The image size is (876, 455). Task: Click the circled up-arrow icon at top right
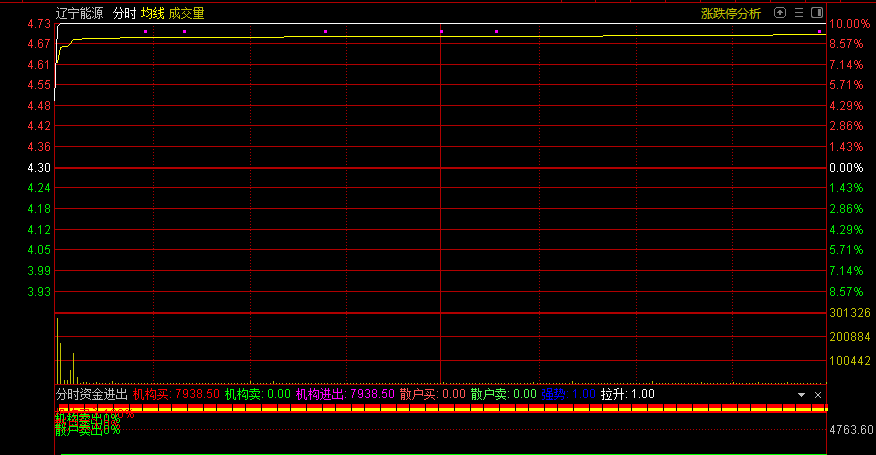coord(780,13)
